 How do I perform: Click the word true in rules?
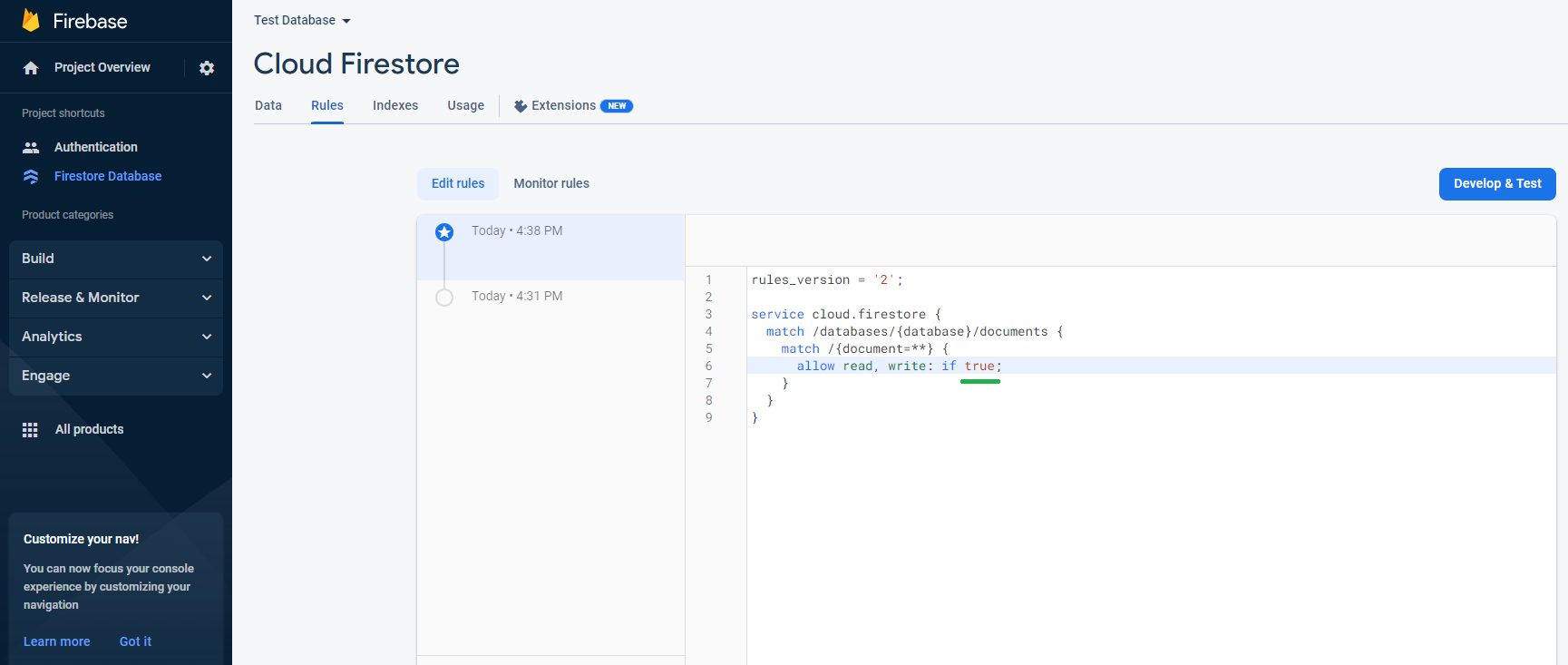[979, 366]
